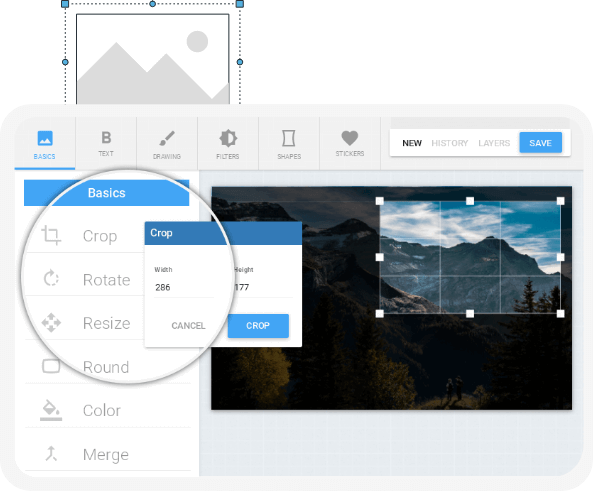Switch to the Text tab
The image size is (593, 491).
coord(106,144)
